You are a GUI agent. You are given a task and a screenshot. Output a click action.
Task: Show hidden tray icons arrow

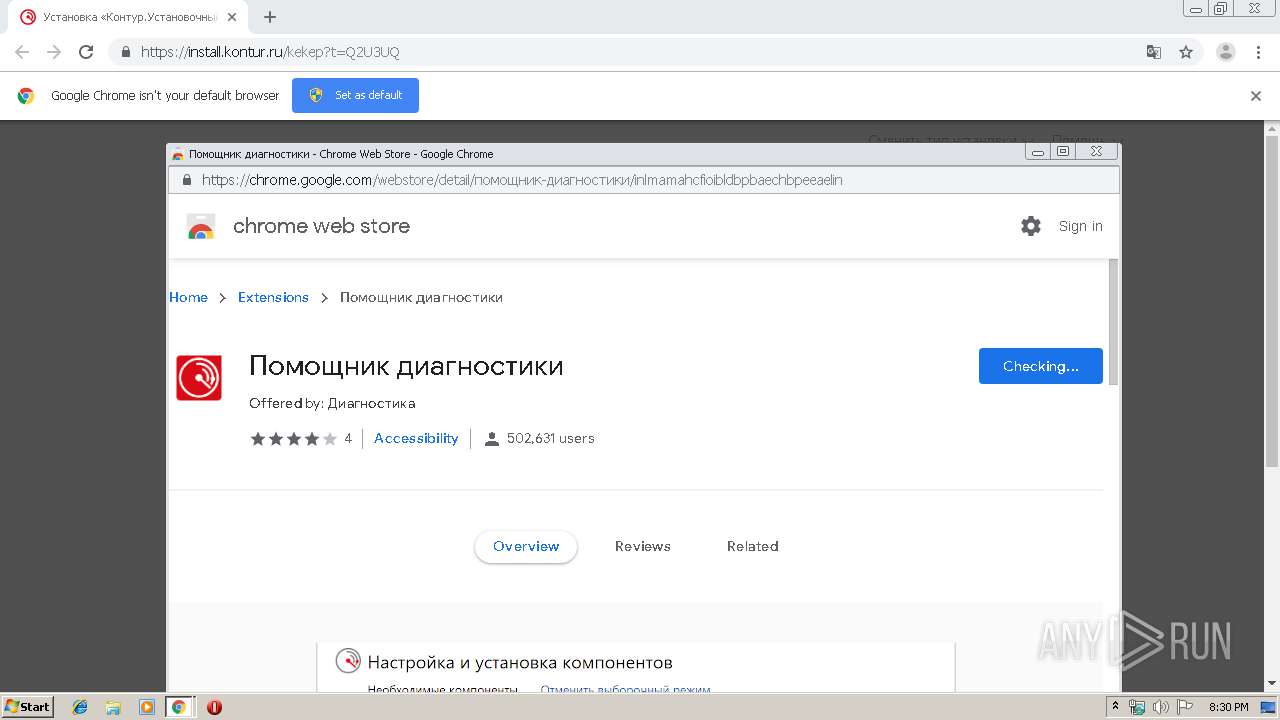(x=1116, y=707)
